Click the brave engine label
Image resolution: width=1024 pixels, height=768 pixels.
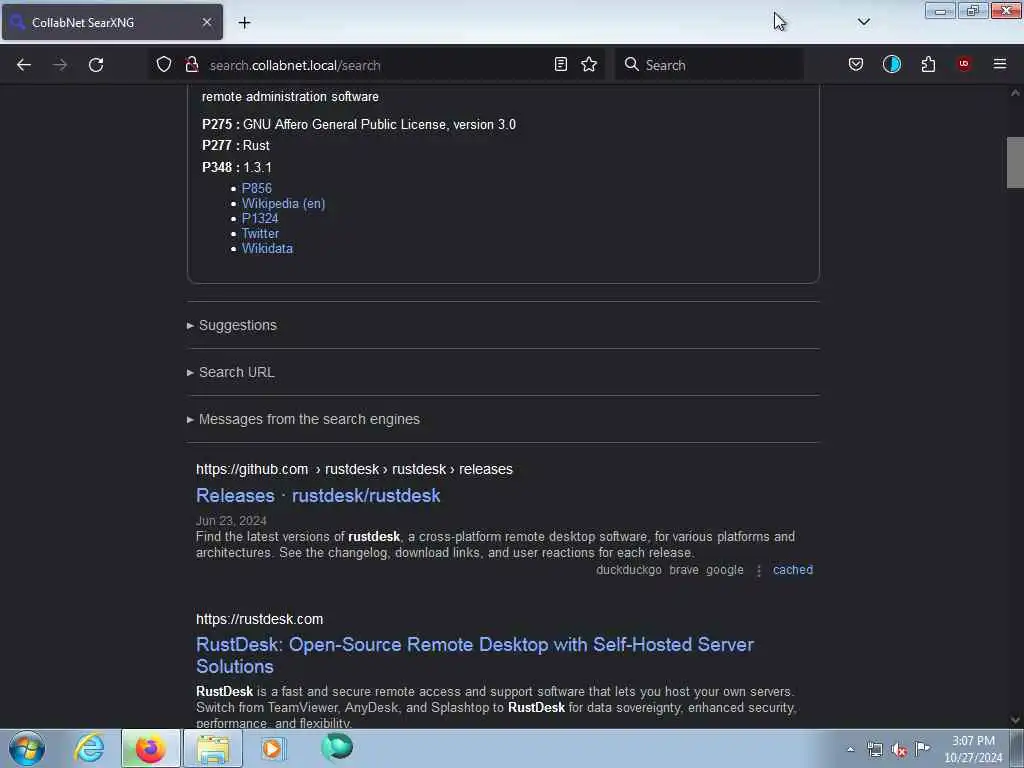pyautogui.click(x=684, y=569)
